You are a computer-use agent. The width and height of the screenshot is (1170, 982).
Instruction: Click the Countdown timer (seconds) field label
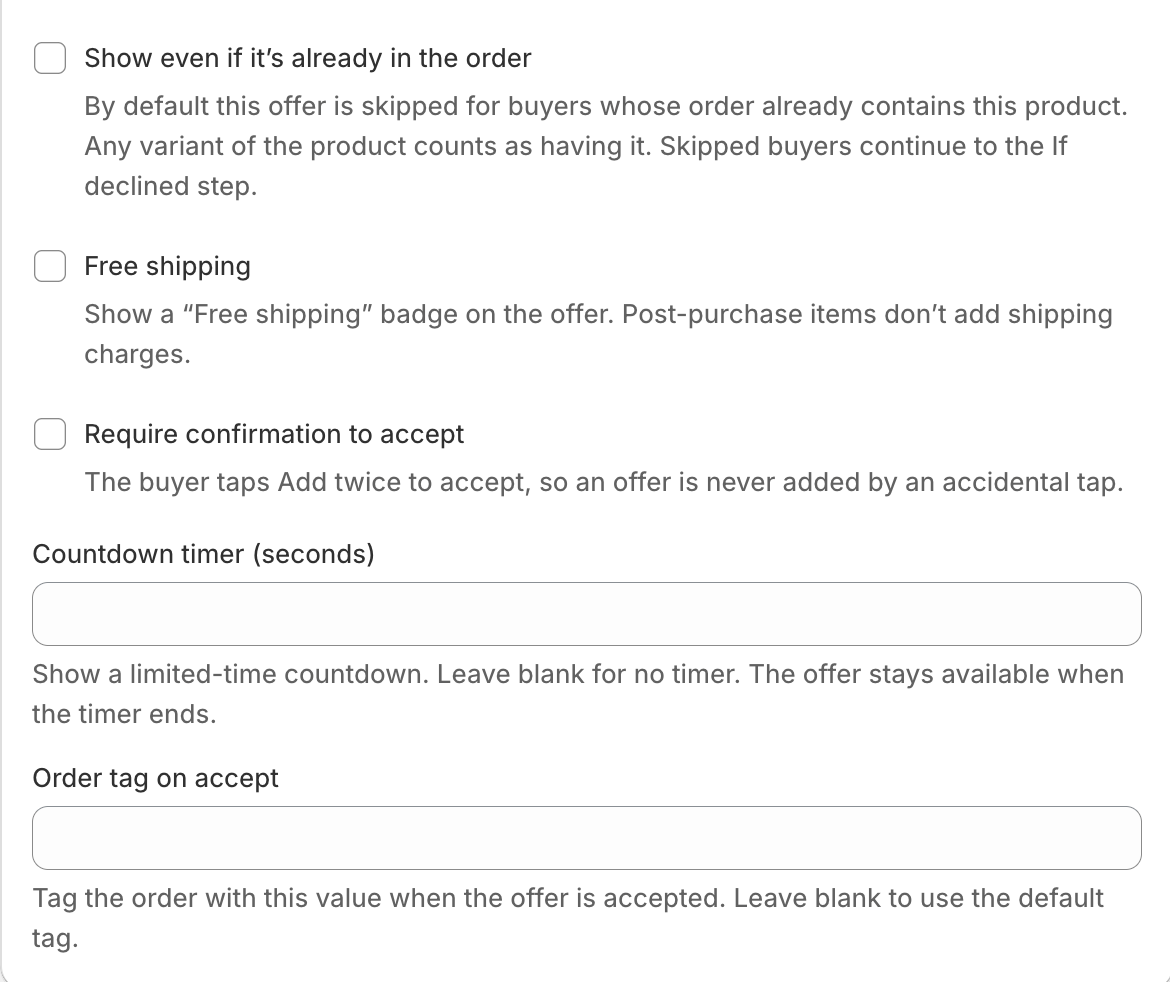pos(203,554)
